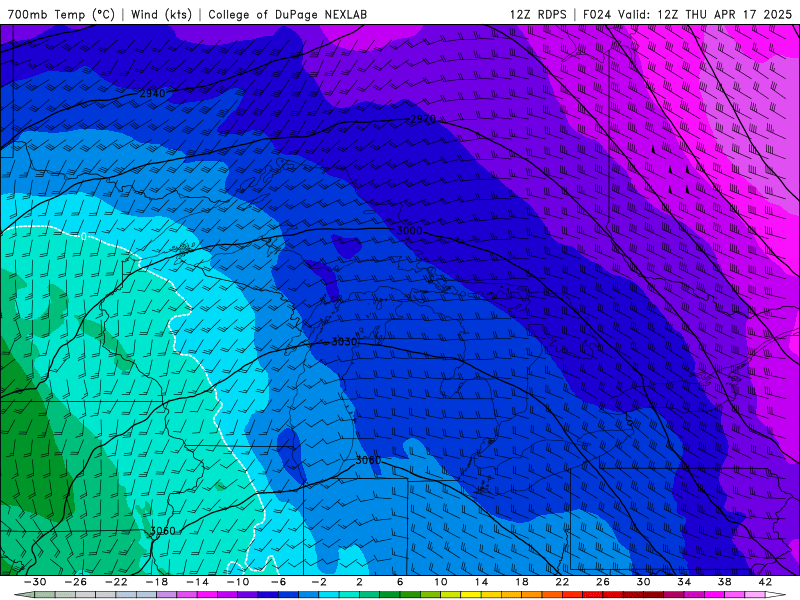Click the -2 colorbar tick label
The image size is (800, 600).
319,582
